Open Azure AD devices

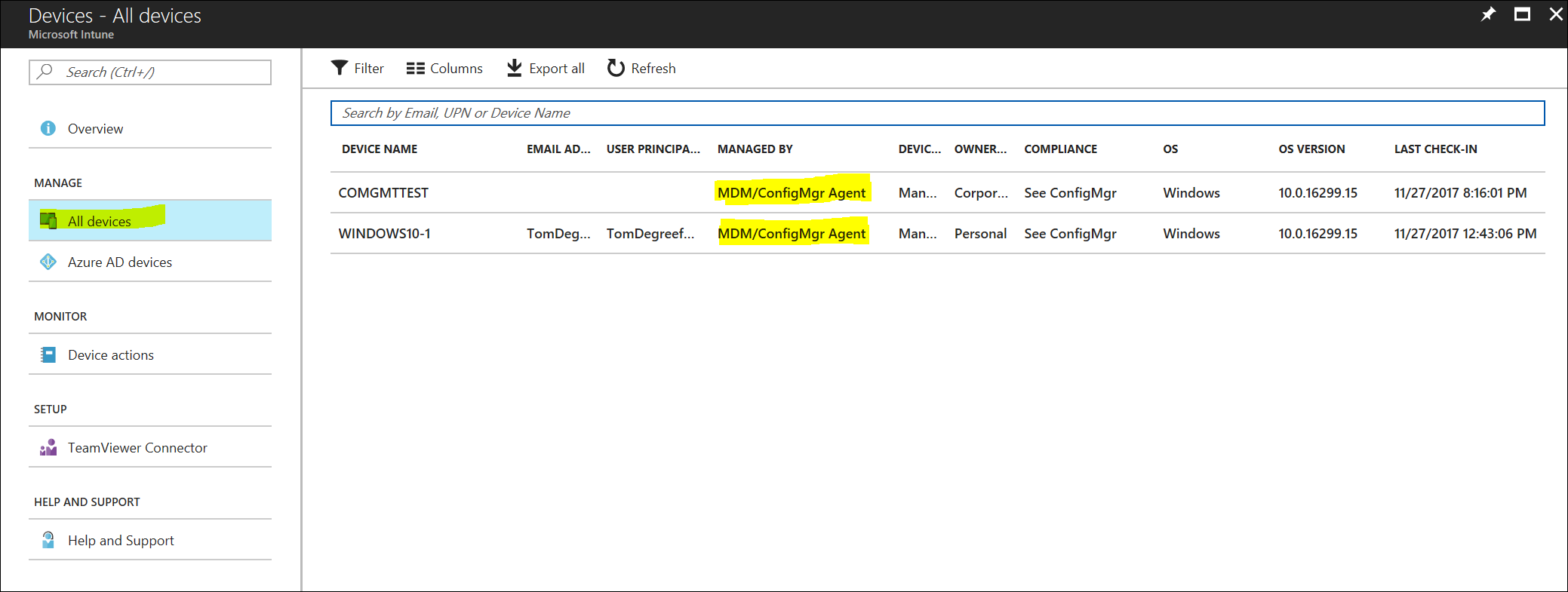point(150,262)
